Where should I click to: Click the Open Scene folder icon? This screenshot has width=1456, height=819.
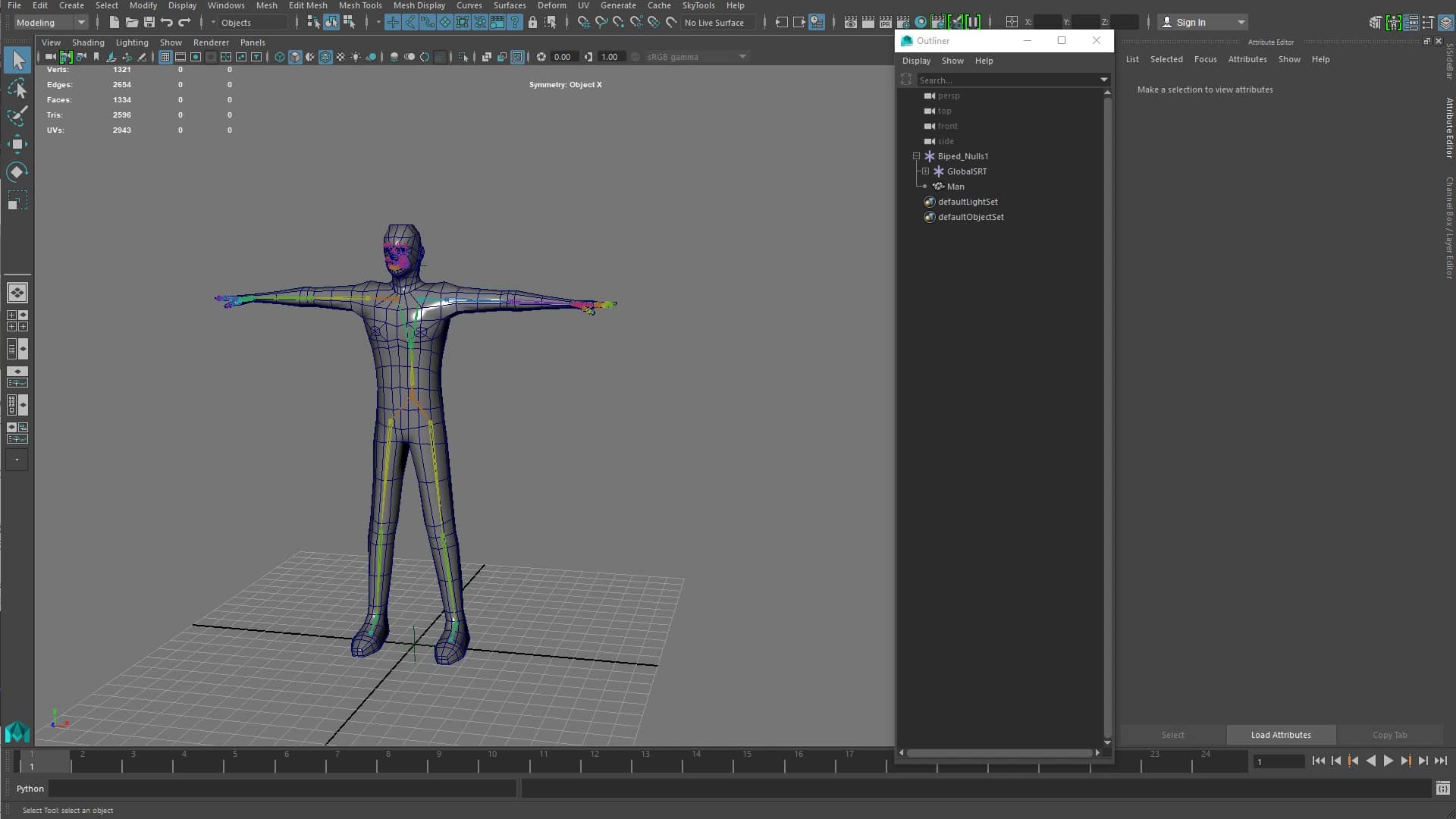pyautogui.click(x=131, y=22)
